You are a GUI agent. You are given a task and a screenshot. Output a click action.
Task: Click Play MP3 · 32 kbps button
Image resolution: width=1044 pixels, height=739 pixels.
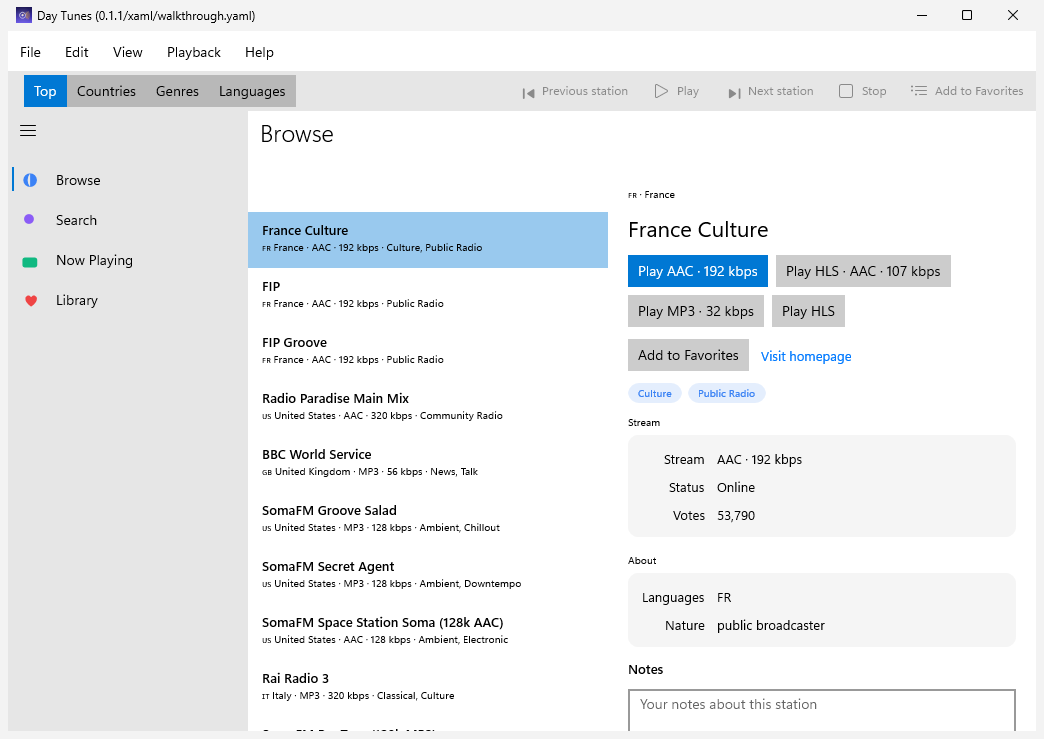[x=696, y=311]
